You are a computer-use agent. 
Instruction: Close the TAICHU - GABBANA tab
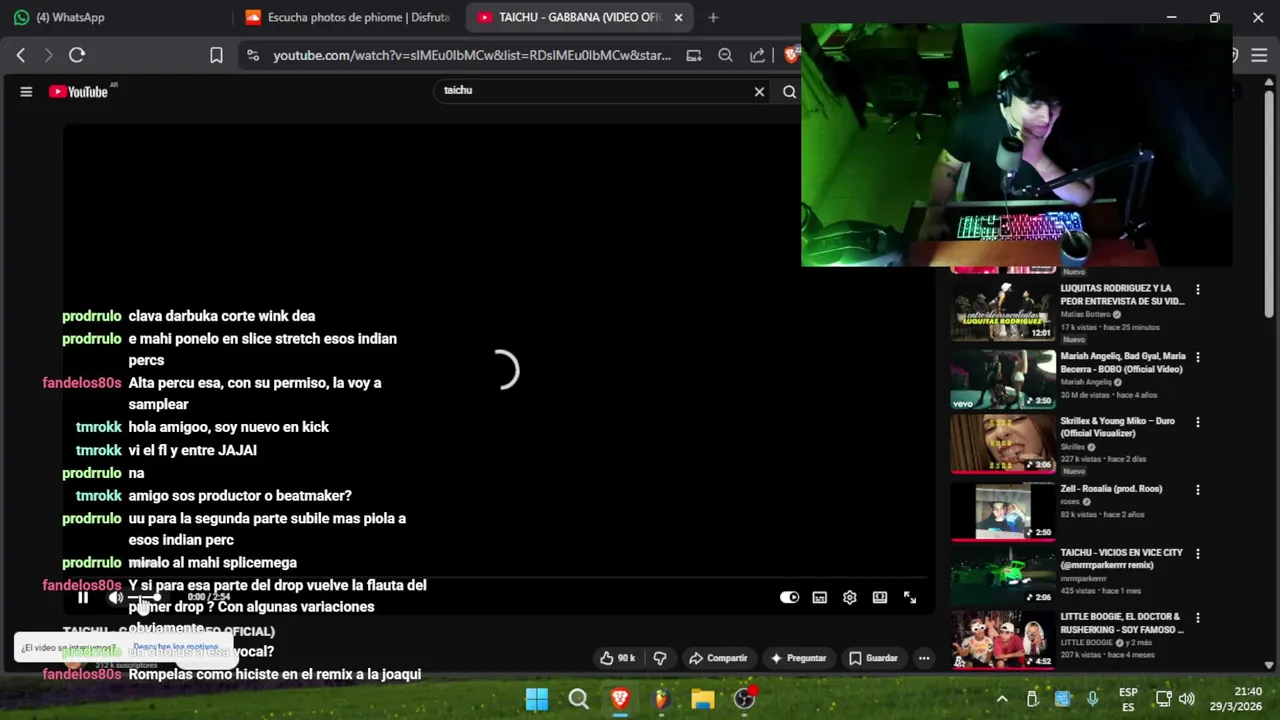point(678,17)
